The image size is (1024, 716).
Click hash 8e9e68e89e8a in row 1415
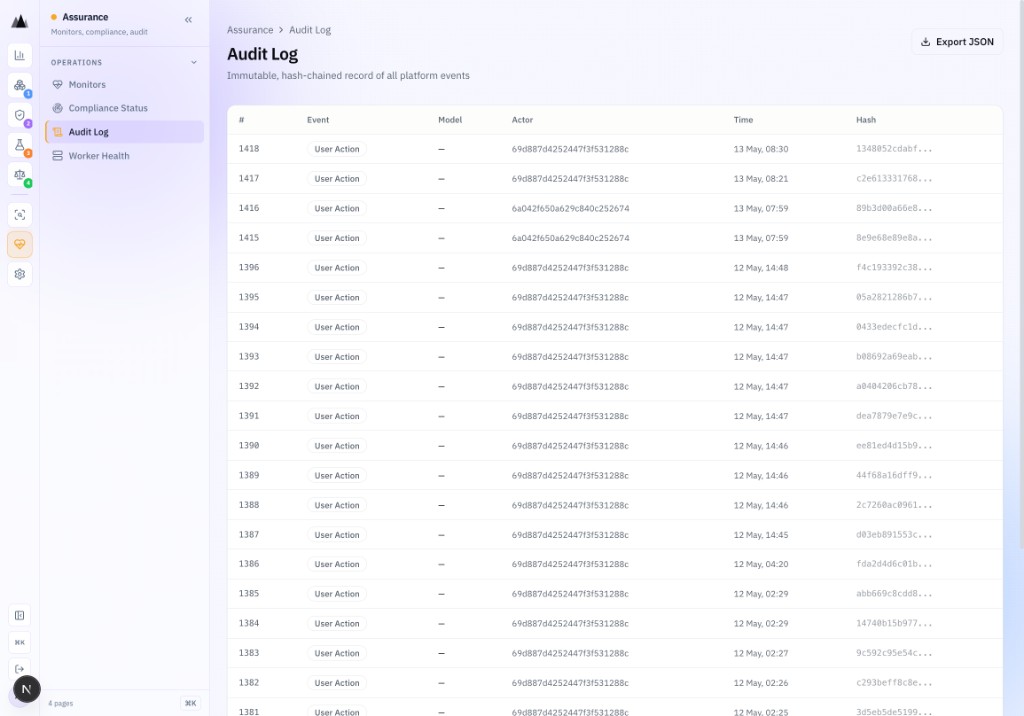[894, 238]
